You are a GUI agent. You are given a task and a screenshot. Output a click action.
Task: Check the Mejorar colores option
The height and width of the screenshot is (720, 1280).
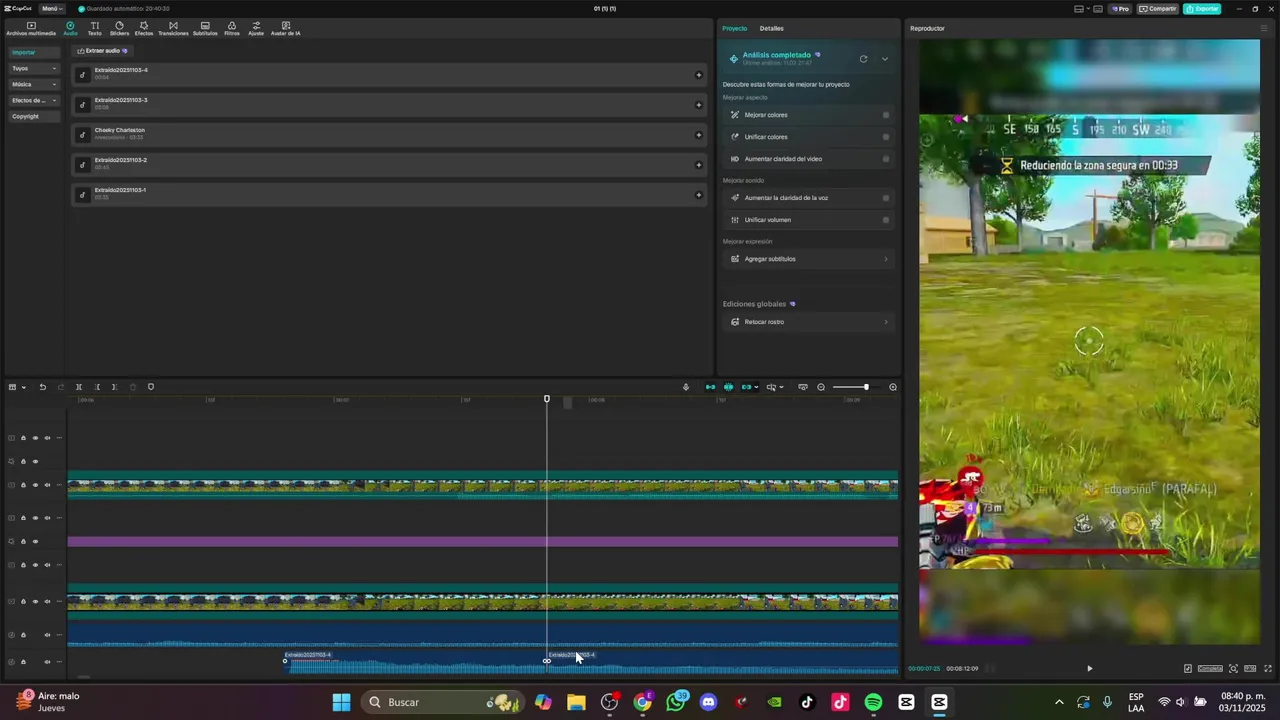coord(886,115)
